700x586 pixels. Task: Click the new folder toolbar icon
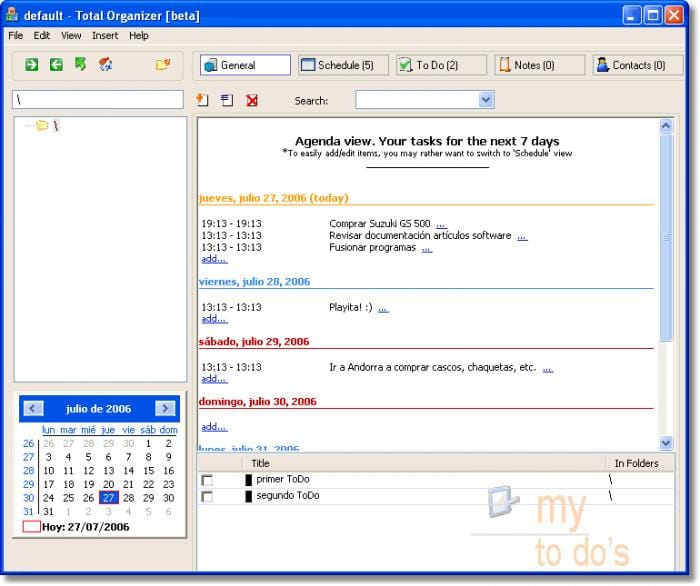click(163, 65)
